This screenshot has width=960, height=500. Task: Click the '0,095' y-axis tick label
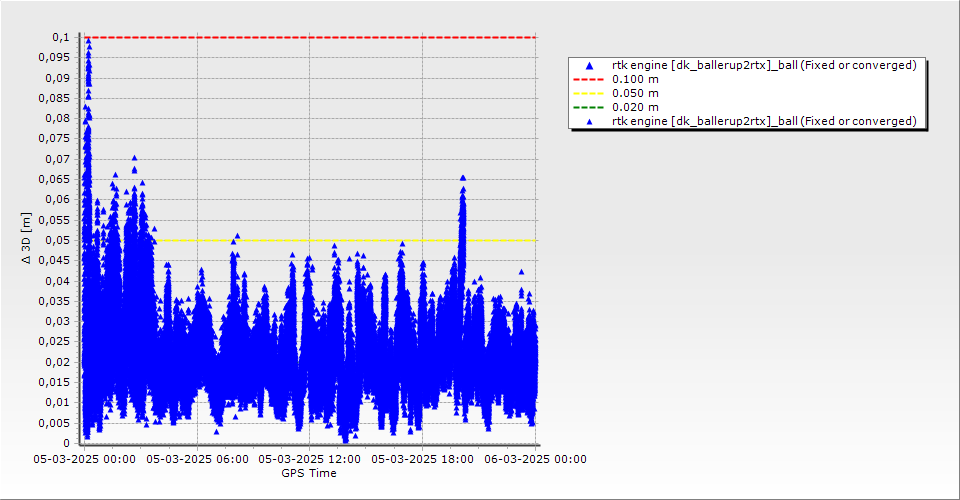coord(54,58)
